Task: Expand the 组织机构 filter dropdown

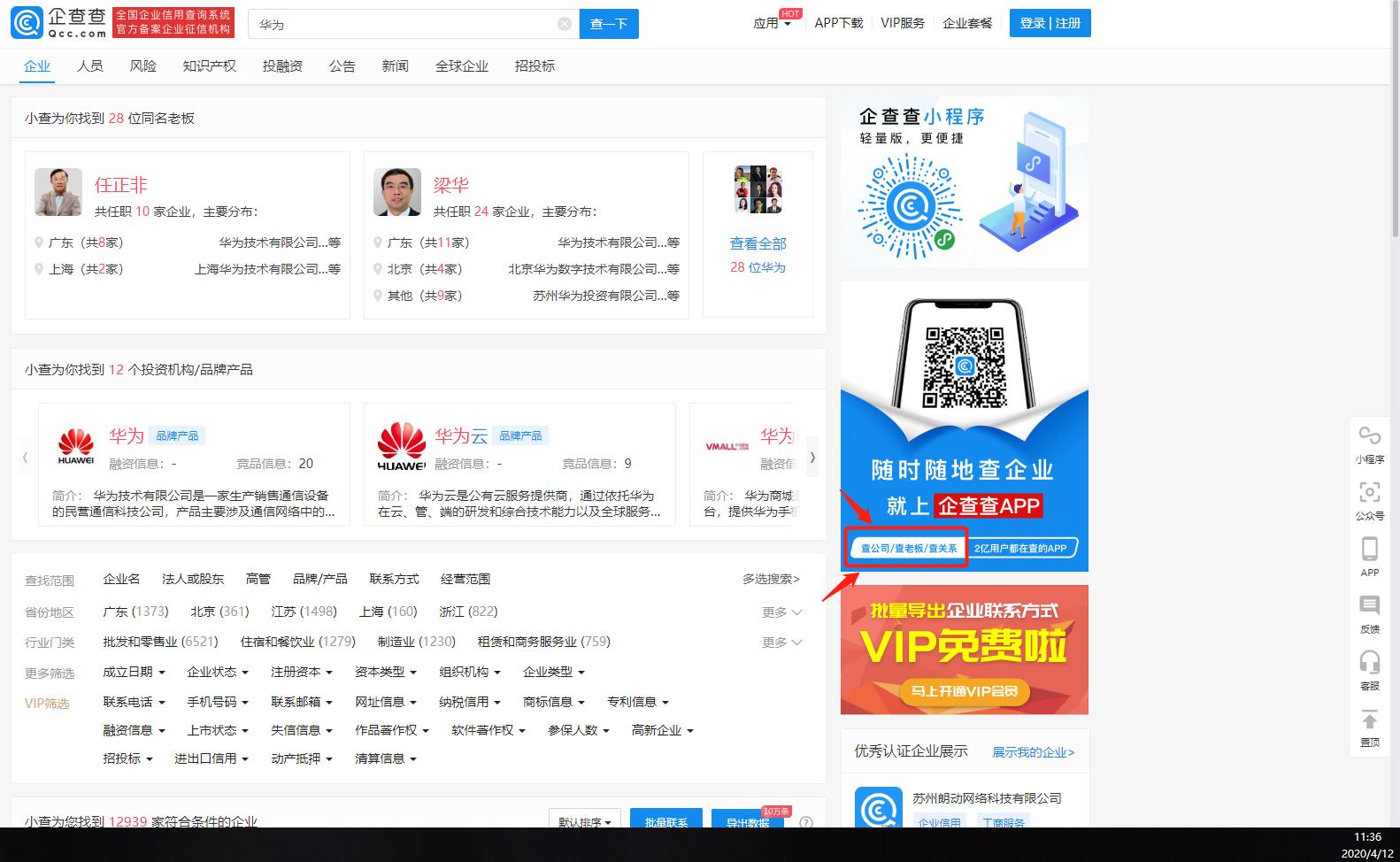Action: 470,672
